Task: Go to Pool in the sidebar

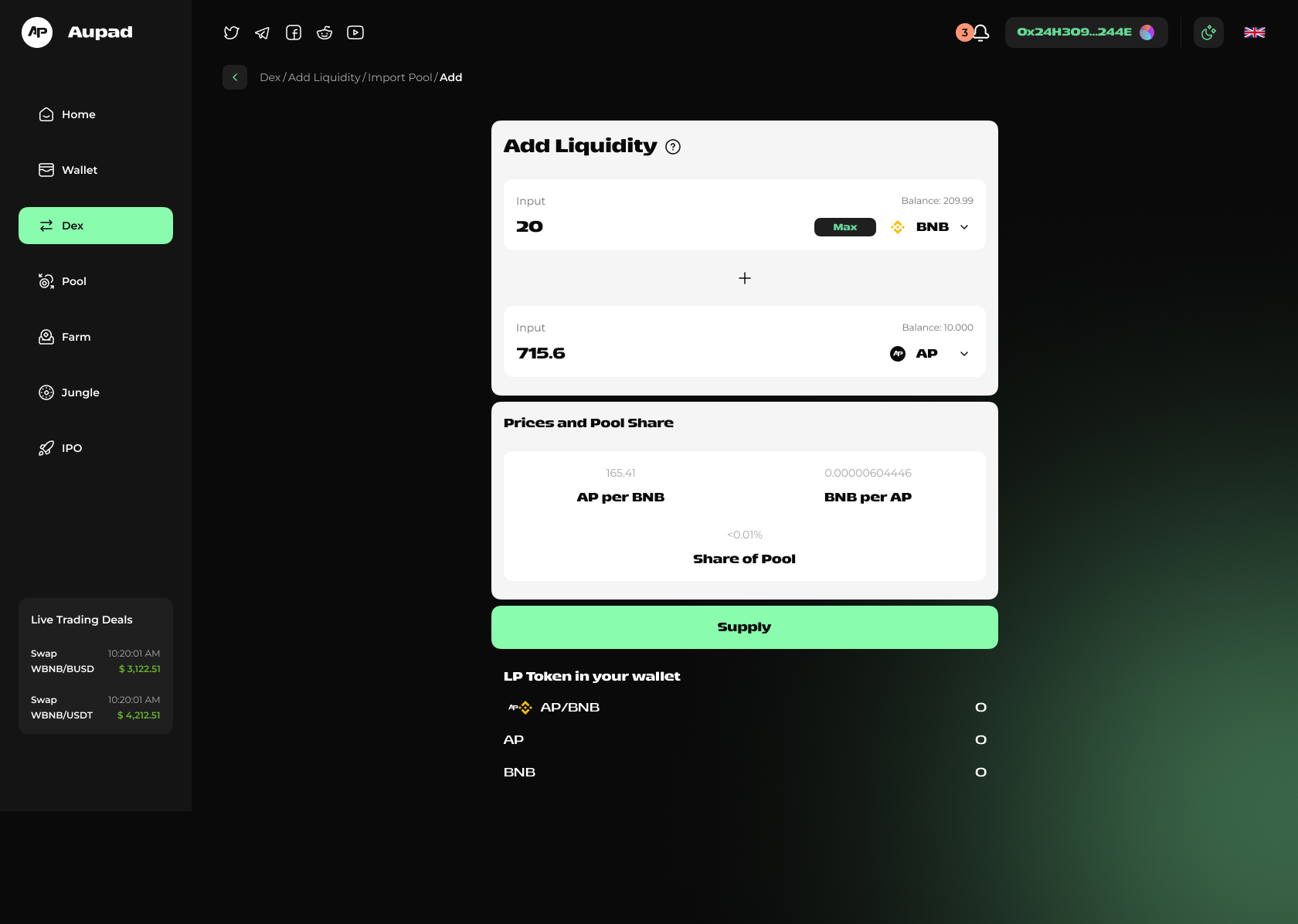Action: click(x=73, y=281)
